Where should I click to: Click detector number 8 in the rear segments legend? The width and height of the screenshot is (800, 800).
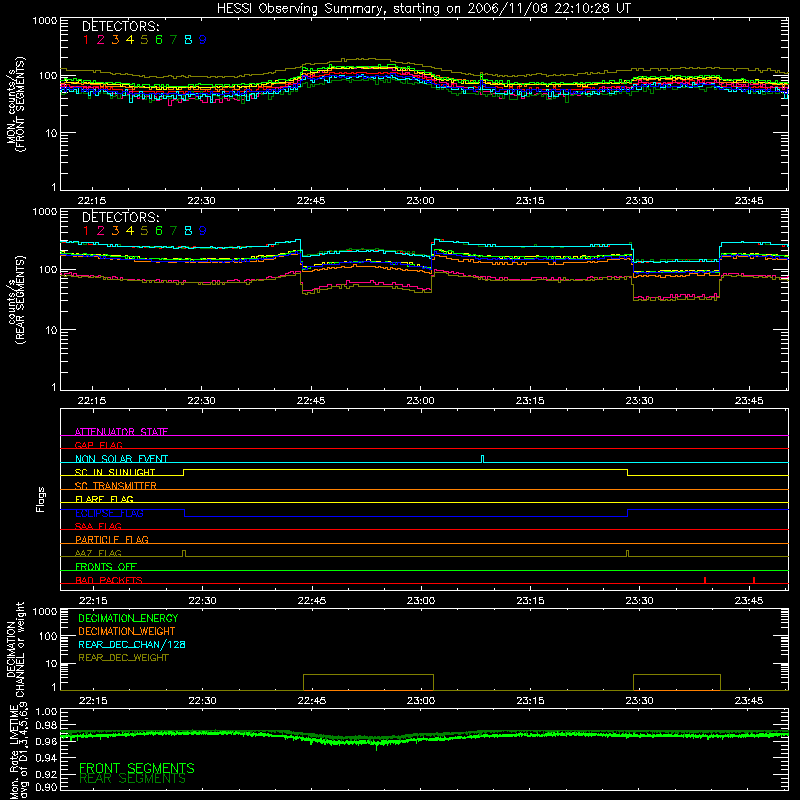[x=188, y=231]
